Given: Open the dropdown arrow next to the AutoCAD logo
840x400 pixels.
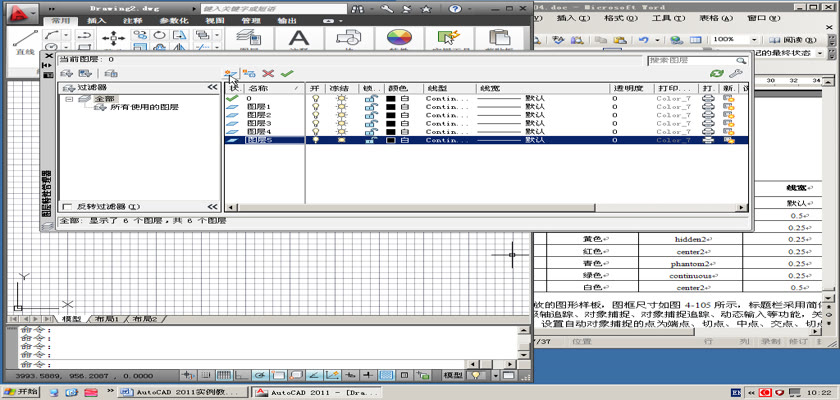Looking at the screenshot, I should pyautogui.click(x=33, y=11).
